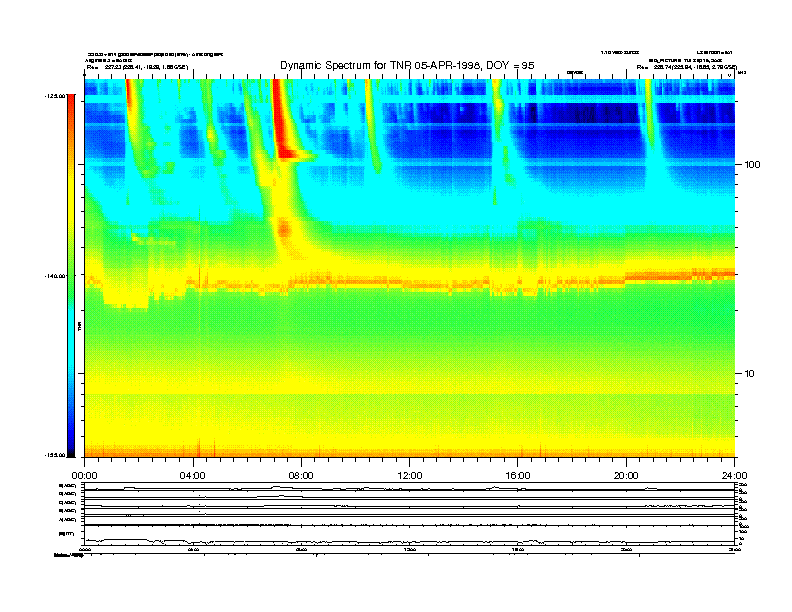Click the "20:00" time axis label

tap(626, 476)
